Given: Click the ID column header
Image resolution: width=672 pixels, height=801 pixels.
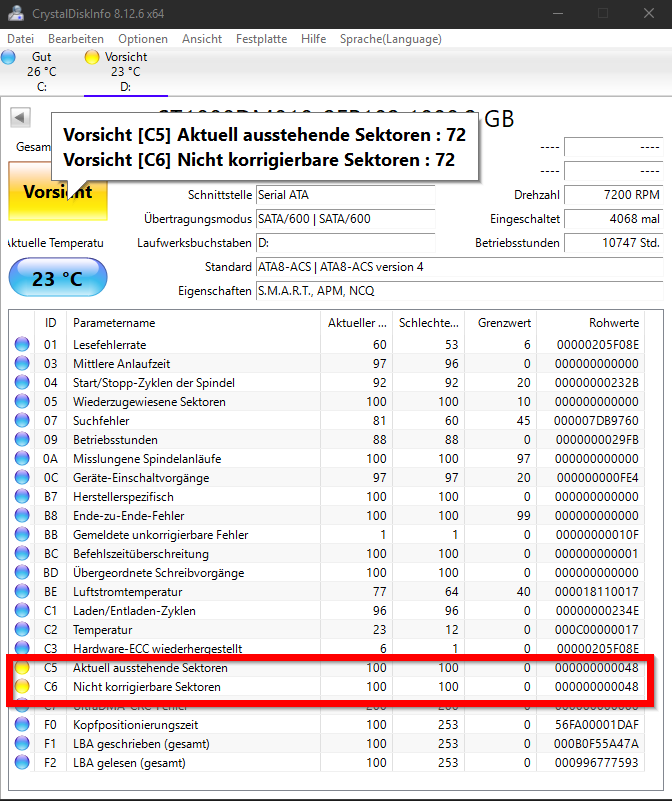Looking at the screenshot, I should [50, 323].
